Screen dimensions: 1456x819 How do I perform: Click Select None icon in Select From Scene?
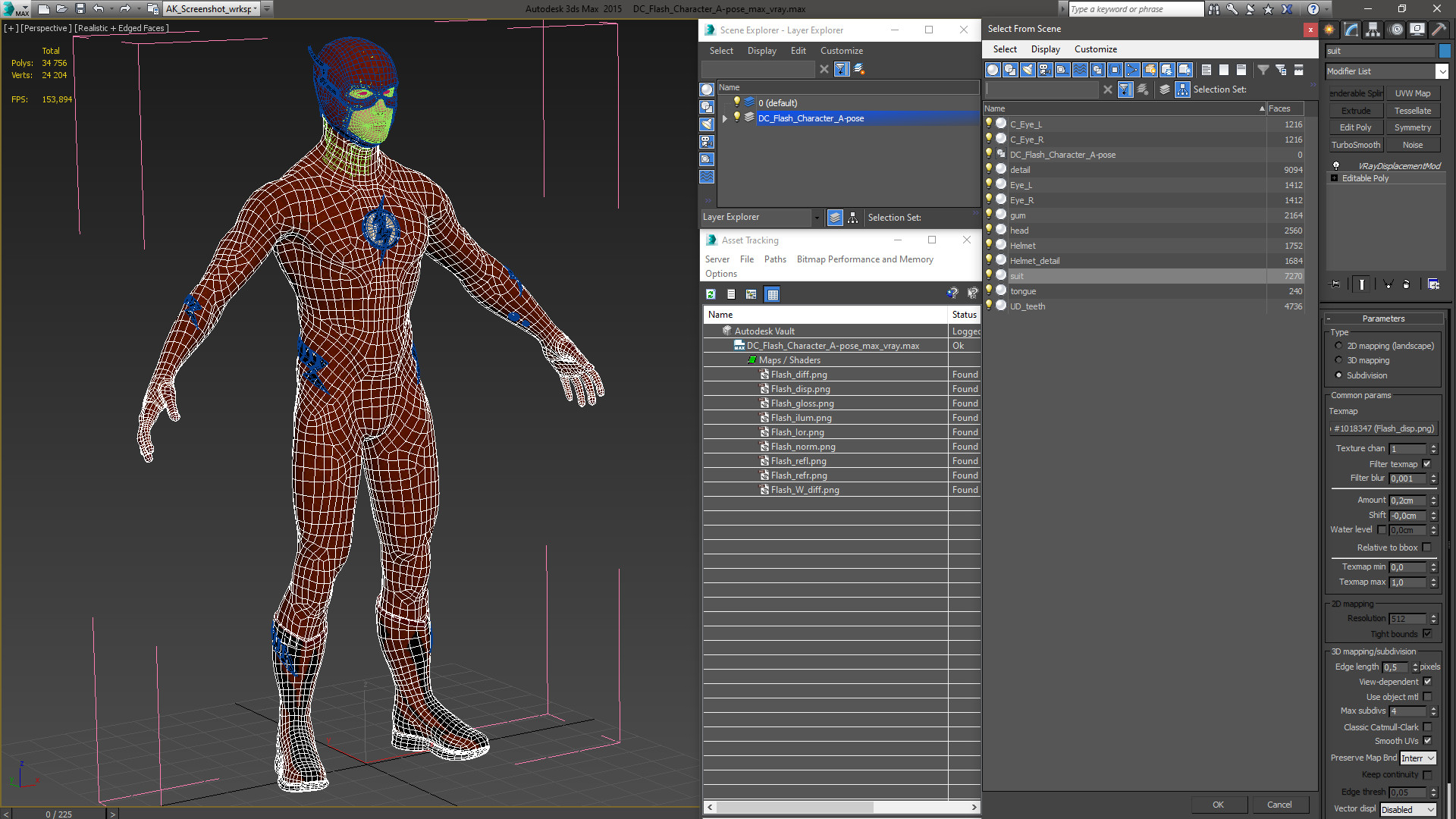point(1224,70)
